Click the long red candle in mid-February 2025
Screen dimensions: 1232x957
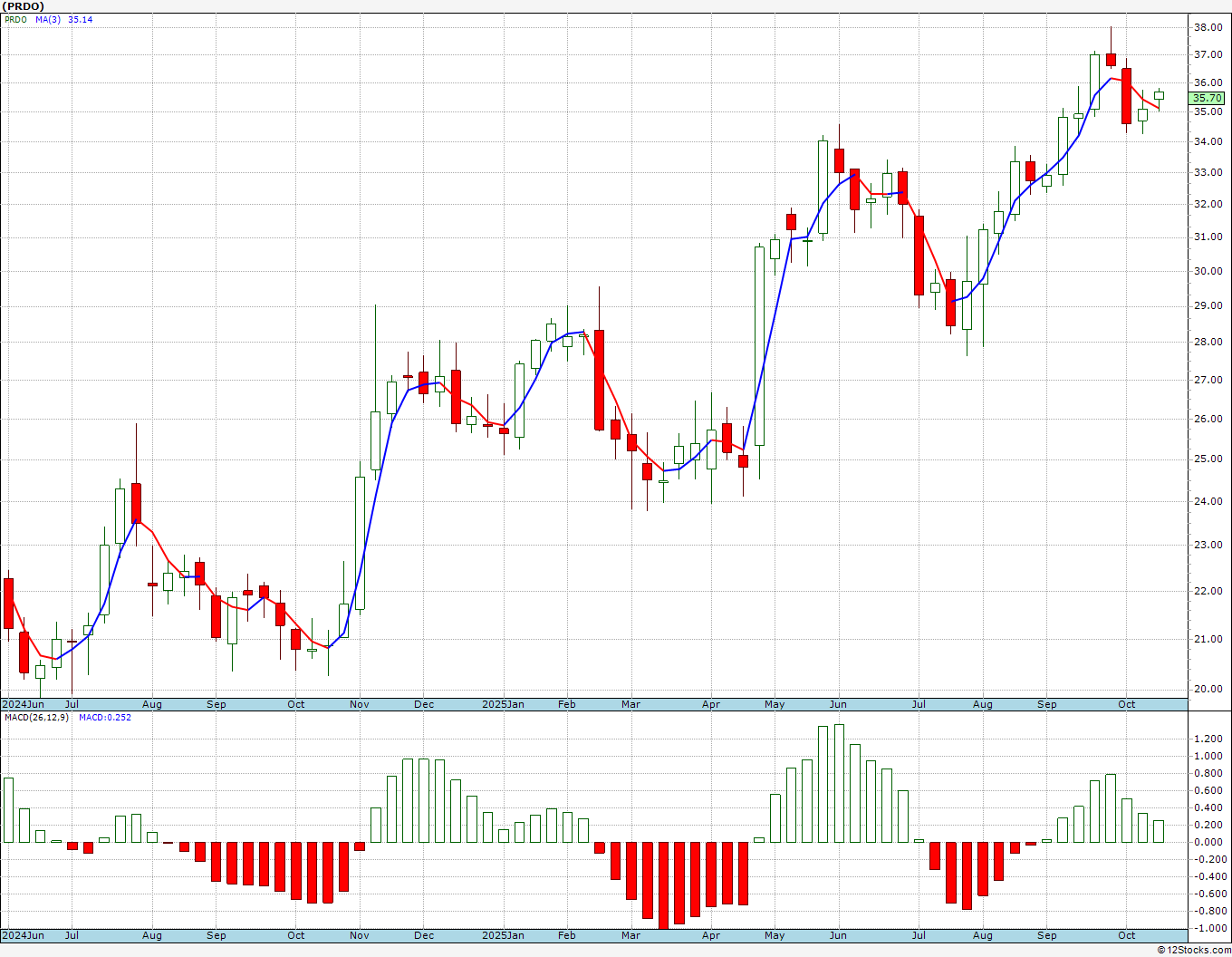coord(599,380)
